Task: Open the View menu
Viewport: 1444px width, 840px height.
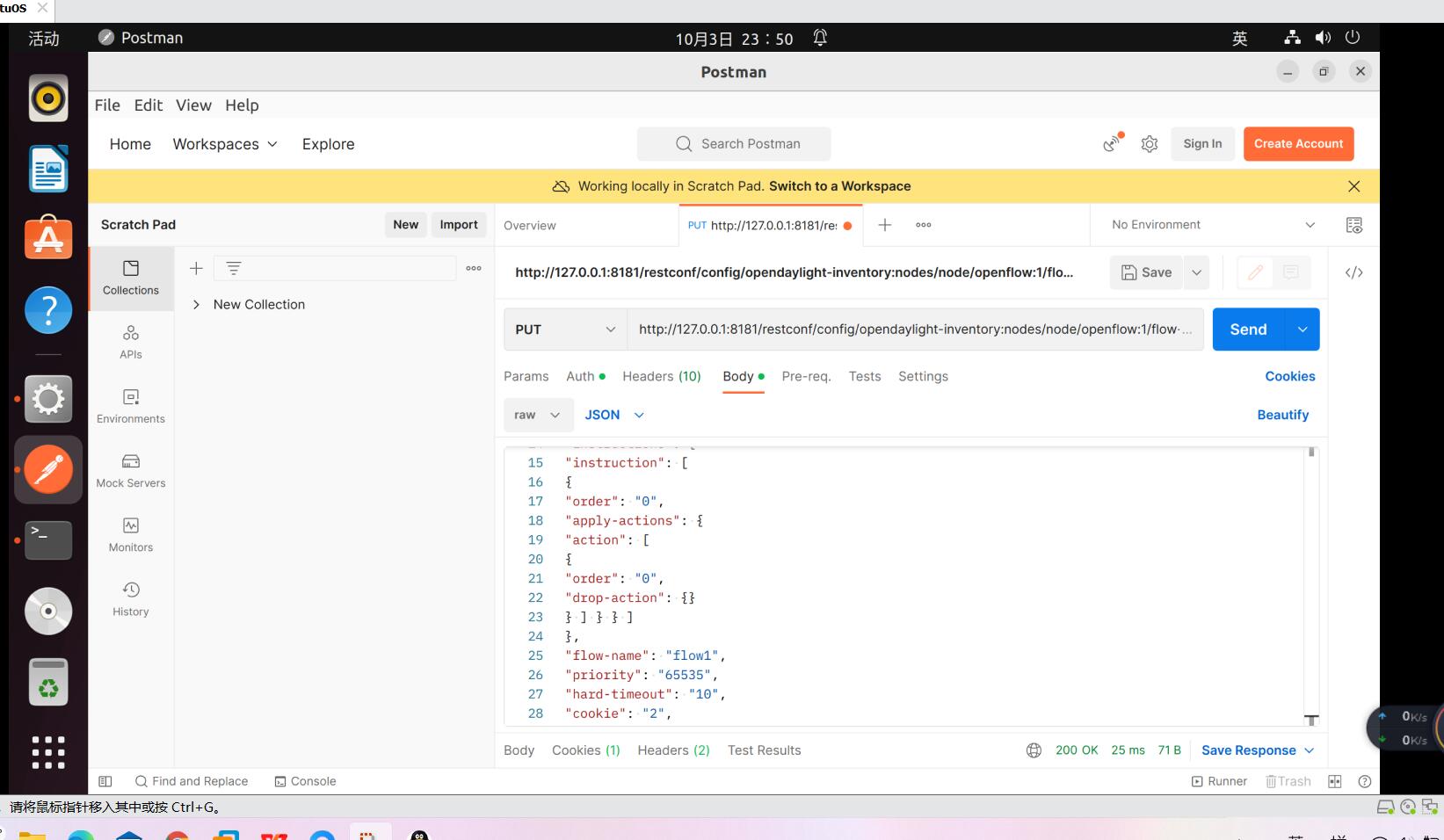Action: 193,105
